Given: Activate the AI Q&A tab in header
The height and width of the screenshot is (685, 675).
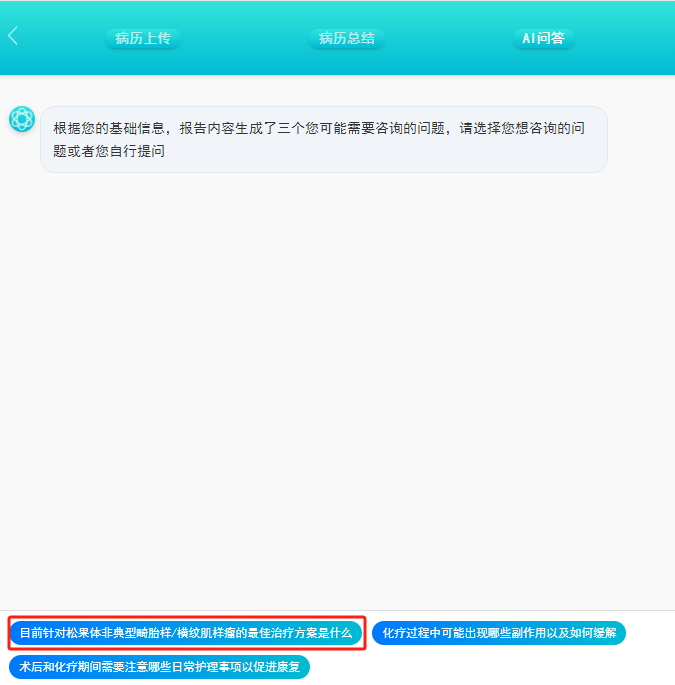Looking at the screenshot, I should click(x=543, y=38).
